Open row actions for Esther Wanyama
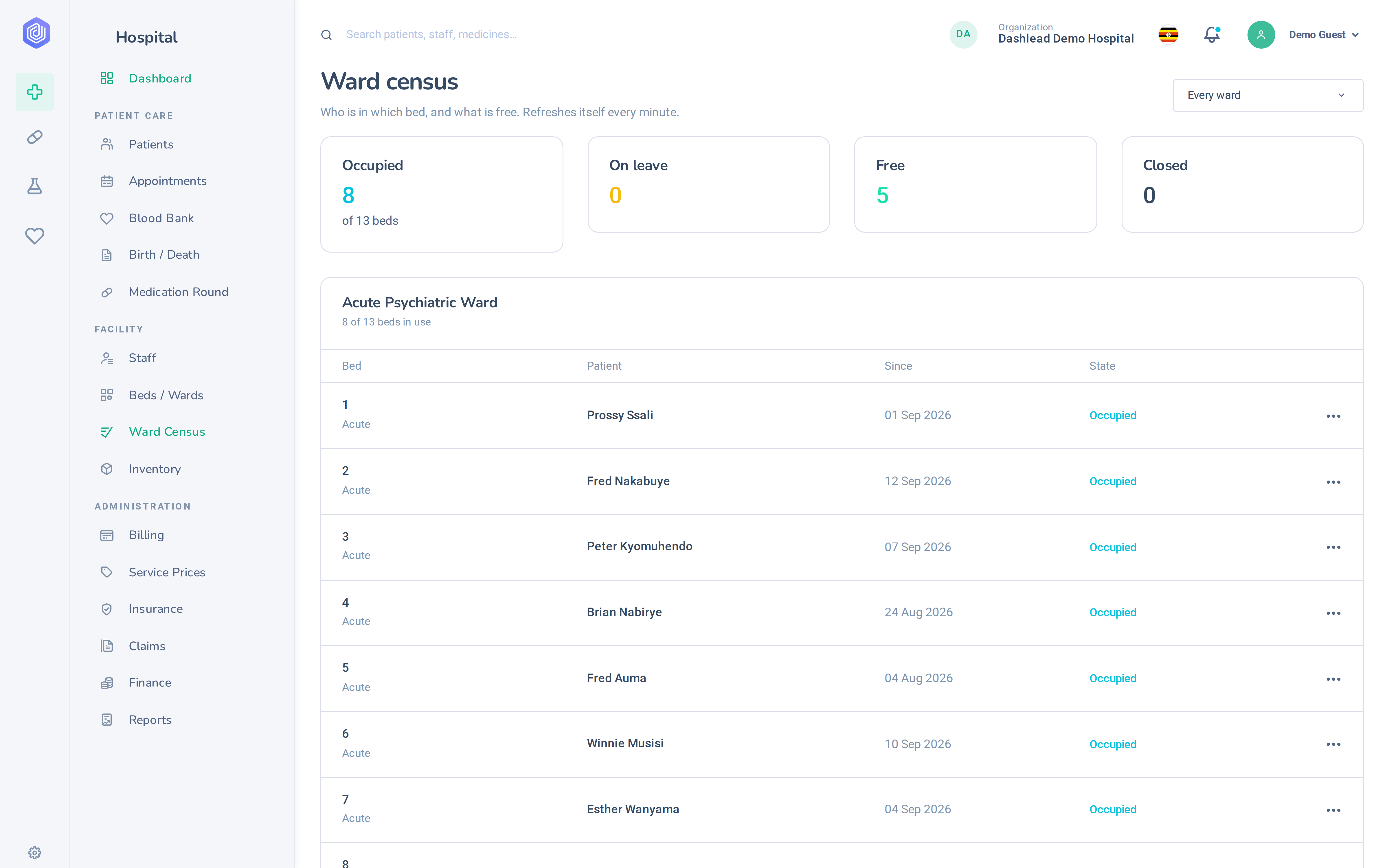This screenshot has height=868, width=1389. pos(1333,810)
